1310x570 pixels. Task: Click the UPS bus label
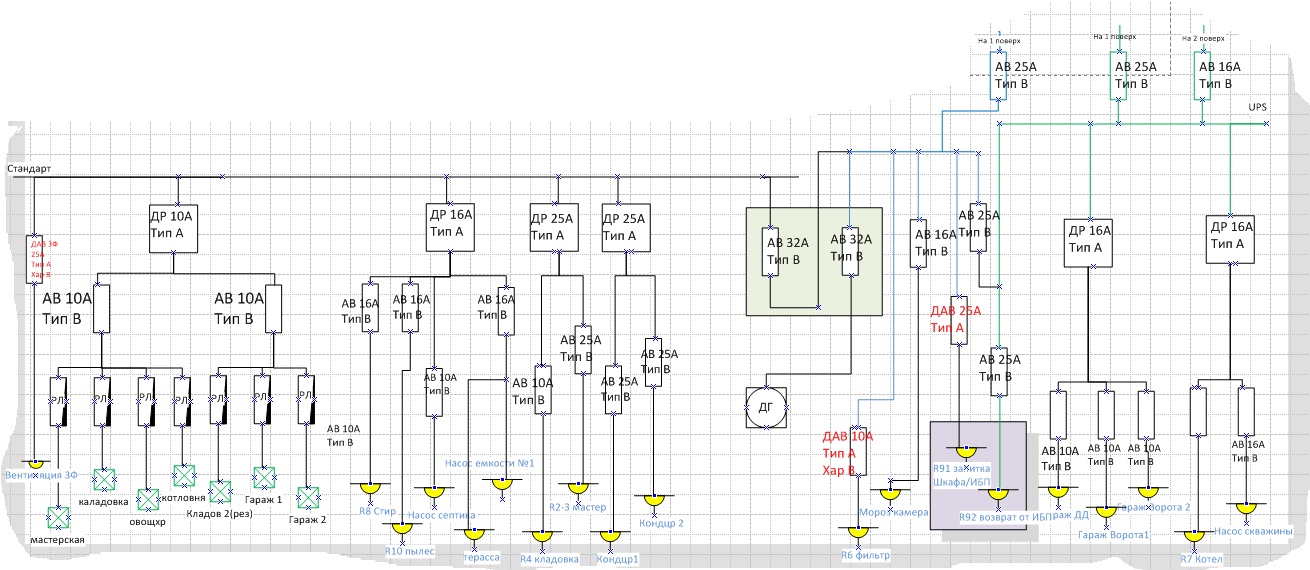tap(1257, 106)
